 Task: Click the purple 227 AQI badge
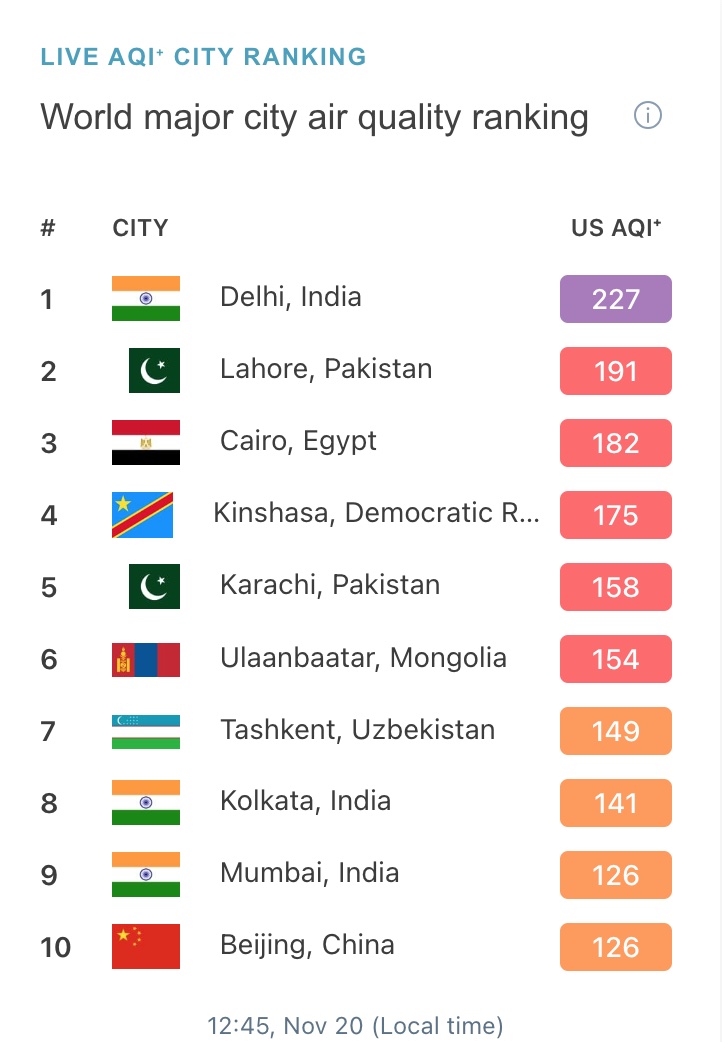[615, 299]
